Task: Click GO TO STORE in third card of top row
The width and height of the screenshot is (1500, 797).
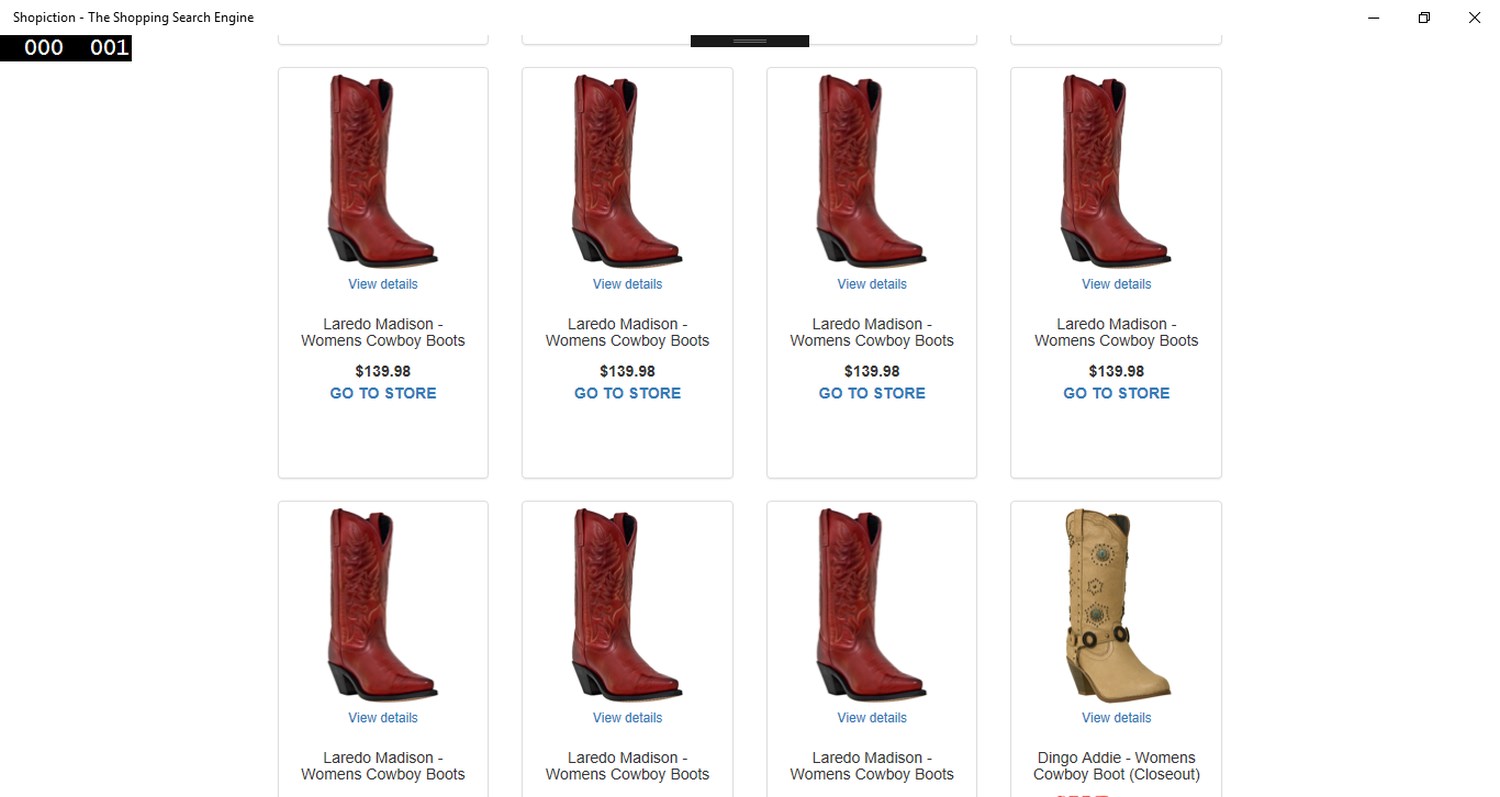Action: [x=872, y=393]
